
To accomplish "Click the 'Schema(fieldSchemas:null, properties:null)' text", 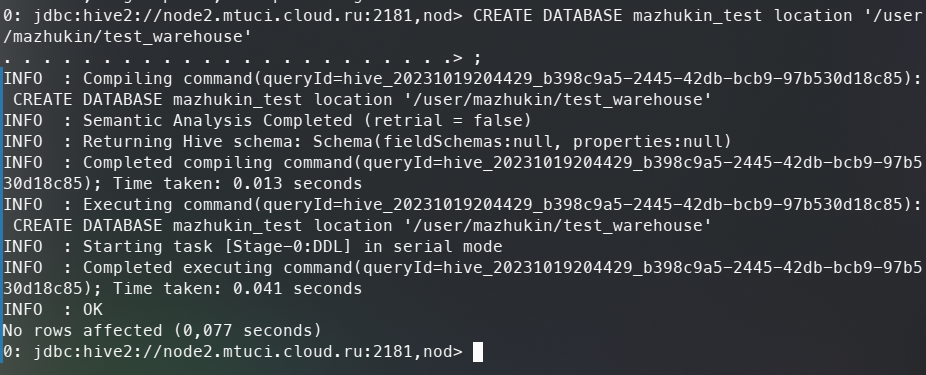I will coord(522,142).
